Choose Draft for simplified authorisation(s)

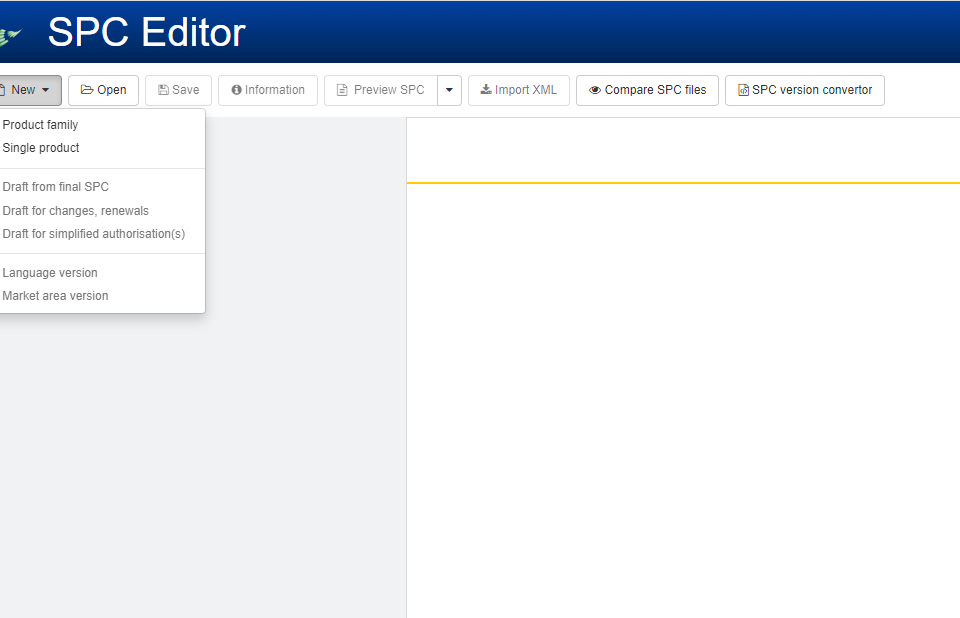94,234
